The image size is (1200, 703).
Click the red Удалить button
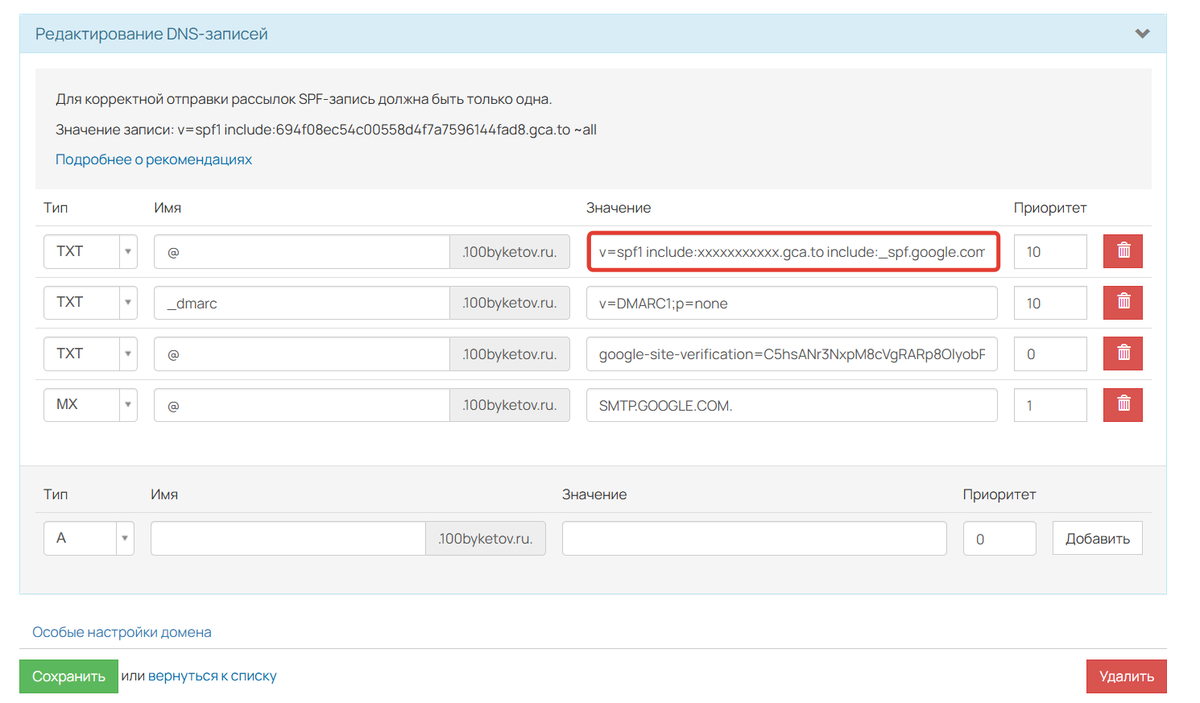1126,676
